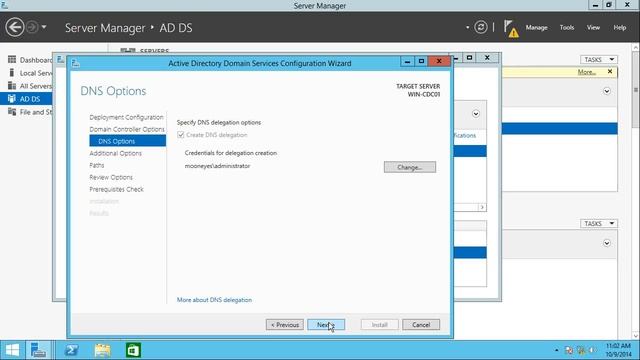
Task: Select DNS Options wizard step
Action: (127, 141)
